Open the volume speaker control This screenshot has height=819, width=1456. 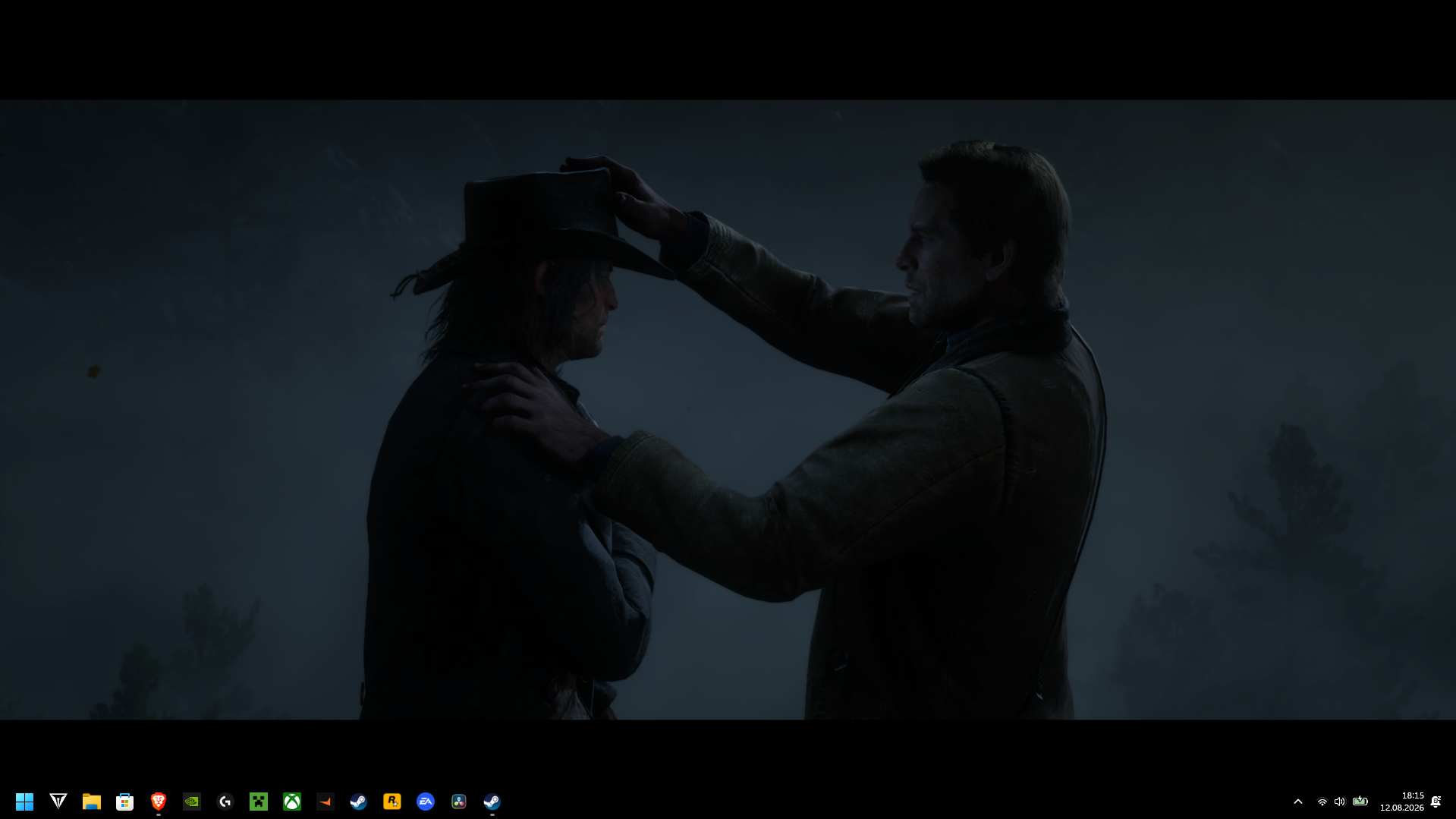[x=1340, y=802]
